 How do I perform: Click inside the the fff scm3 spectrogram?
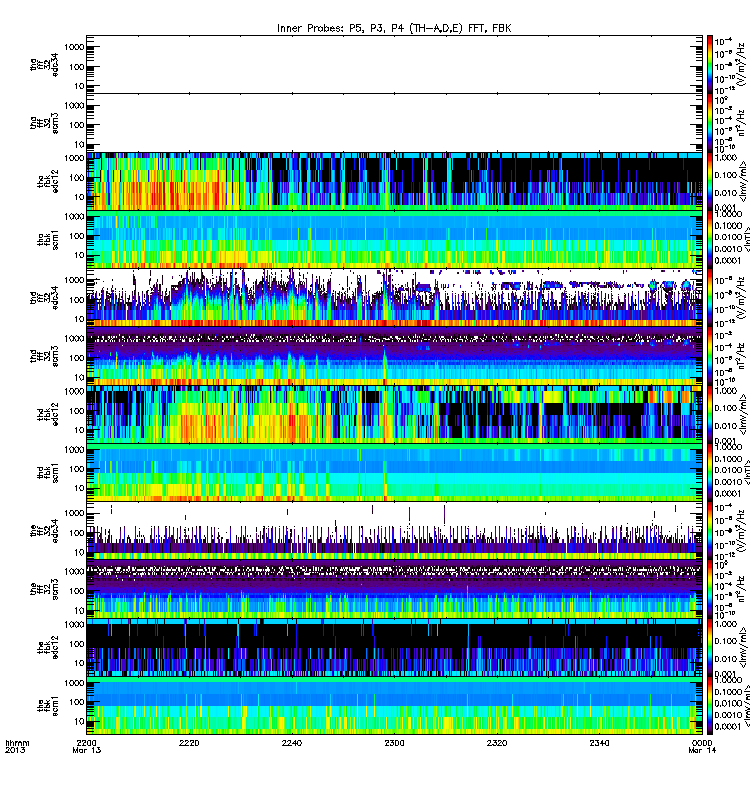(394, 589)
